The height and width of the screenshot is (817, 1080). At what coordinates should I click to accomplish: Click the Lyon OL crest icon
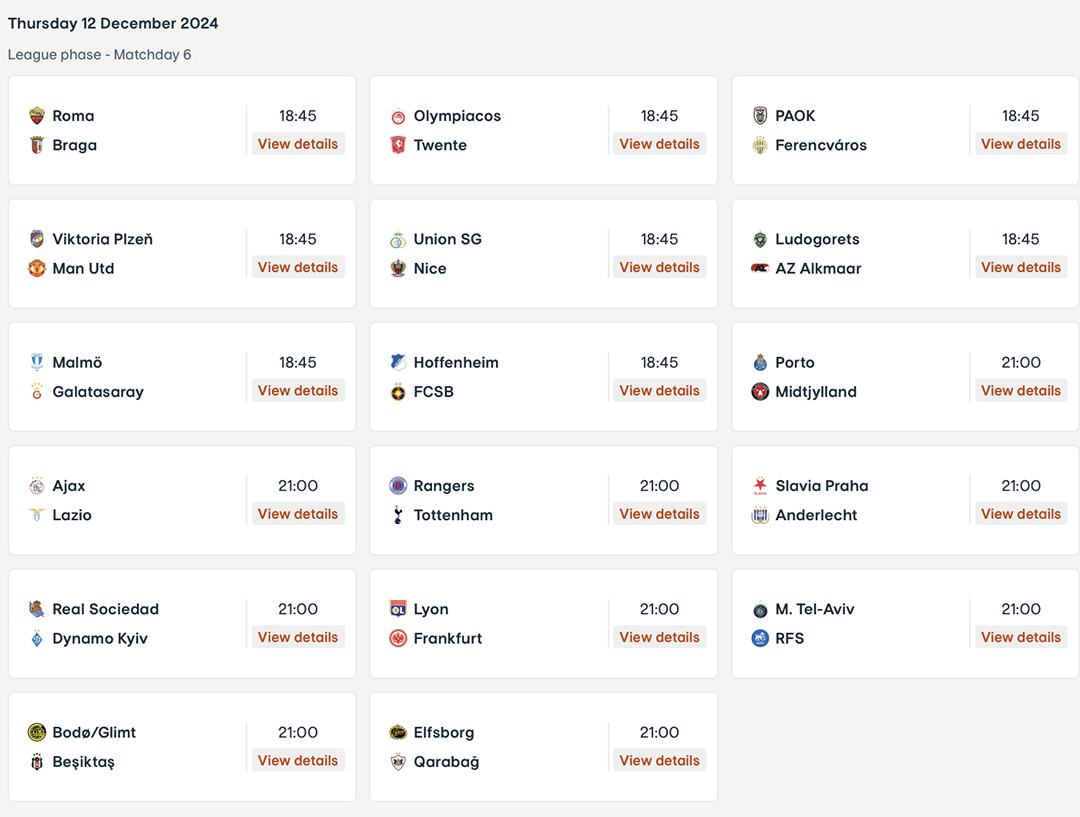coord(398,609)
